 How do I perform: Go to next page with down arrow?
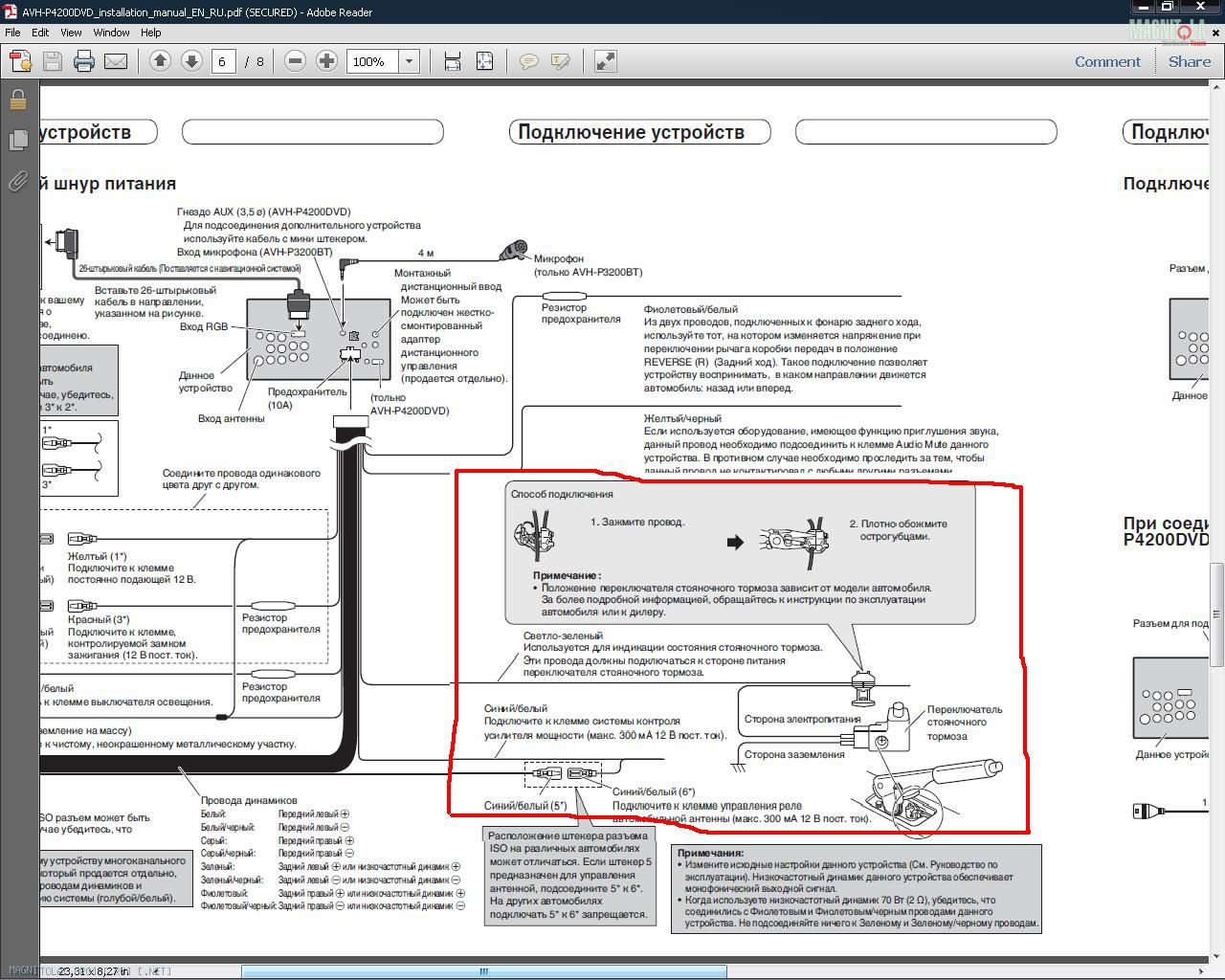coord(191,61)
